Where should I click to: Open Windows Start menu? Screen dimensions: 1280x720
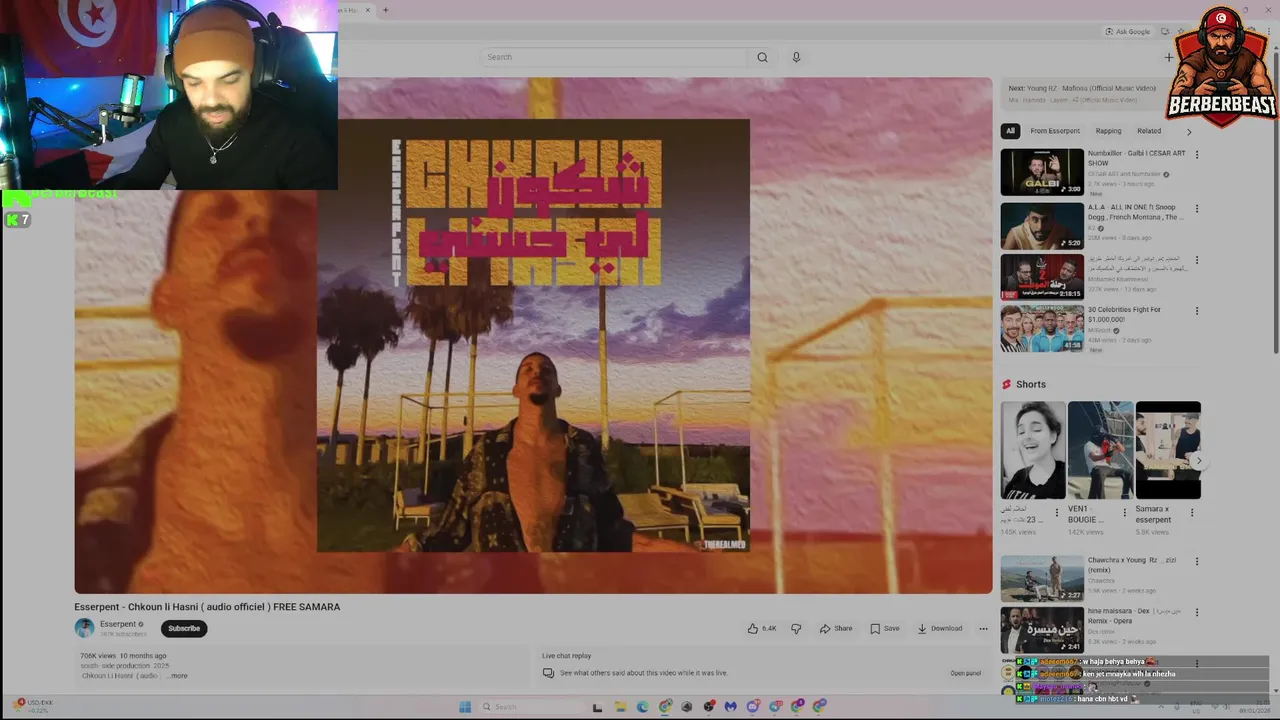[x=465, y=706]
